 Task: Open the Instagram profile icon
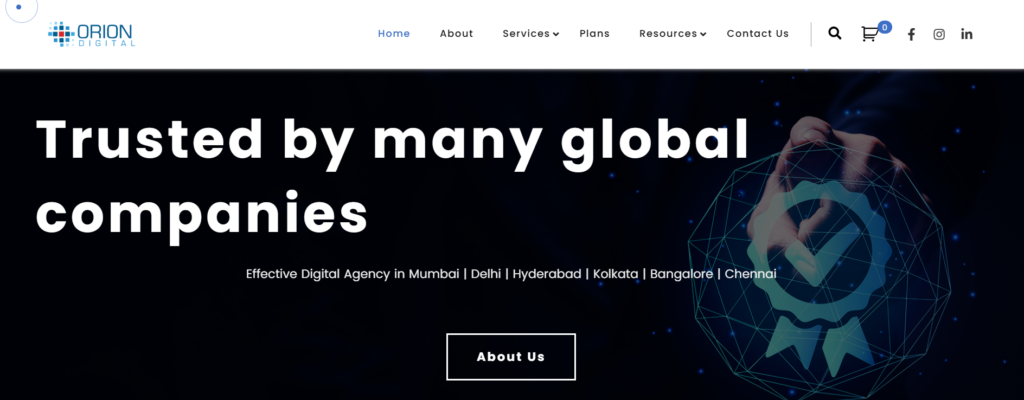click(939, 34)
